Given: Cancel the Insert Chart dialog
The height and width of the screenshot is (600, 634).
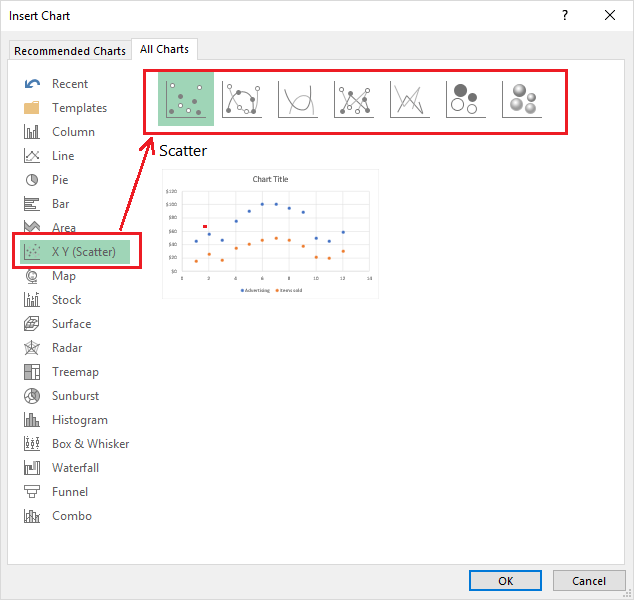Looking at the screenshot, I should coord(589,581).
